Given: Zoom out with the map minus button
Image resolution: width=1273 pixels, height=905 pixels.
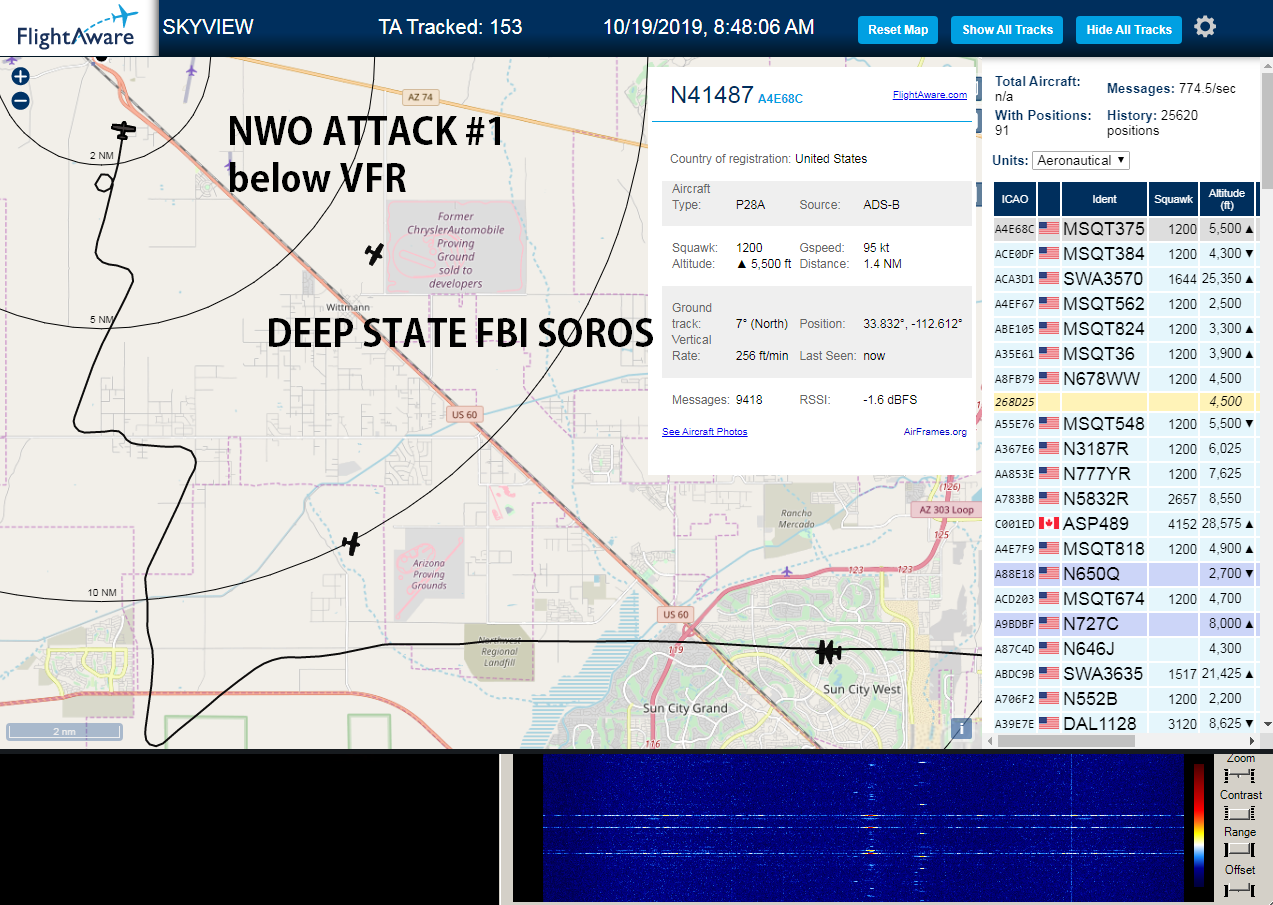Looking at the screenshot, I should tap(20, 100).
